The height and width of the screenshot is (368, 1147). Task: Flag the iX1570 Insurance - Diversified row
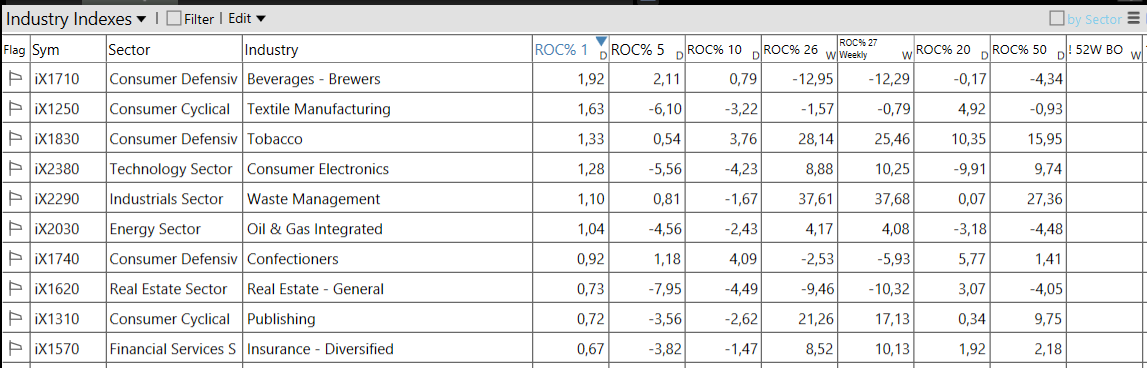coord(15,348)
